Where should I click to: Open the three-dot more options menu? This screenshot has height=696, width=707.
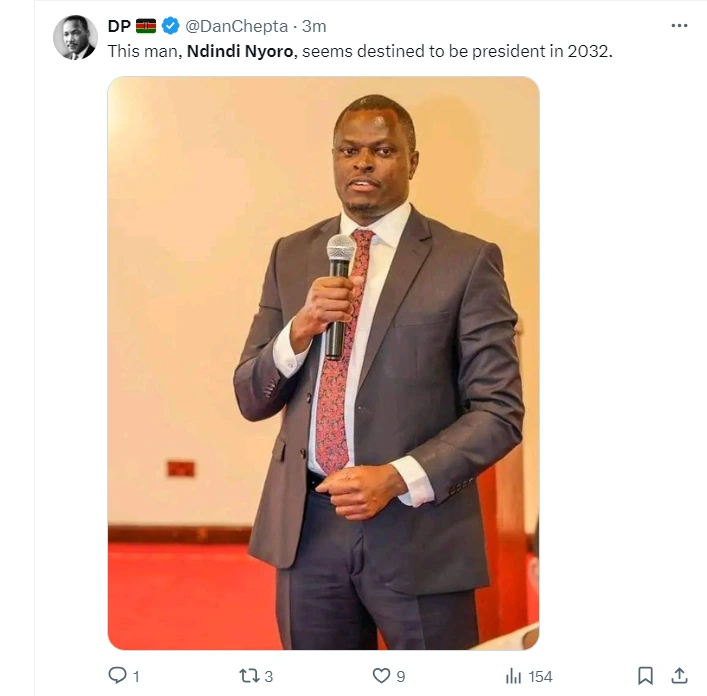[x=679, y=26]
